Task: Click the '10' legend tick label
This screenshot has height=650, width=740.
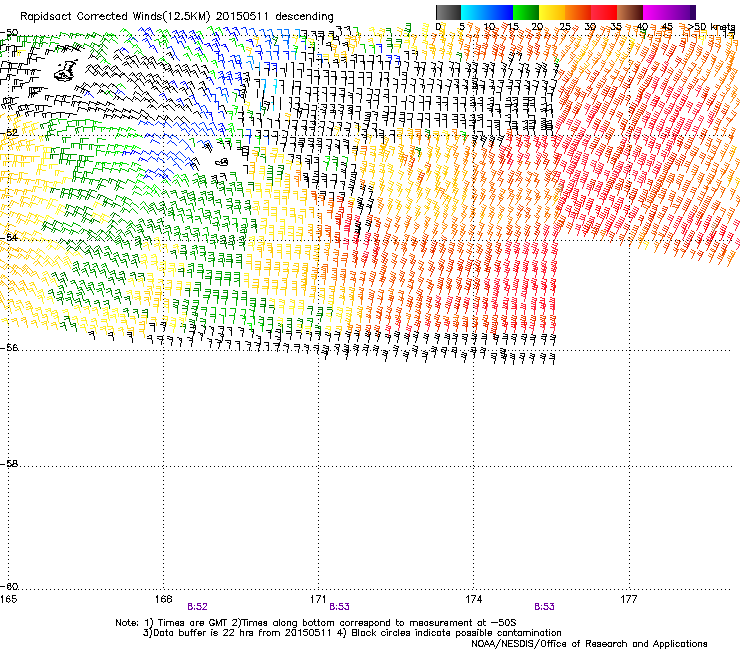Action: [490, 27]
